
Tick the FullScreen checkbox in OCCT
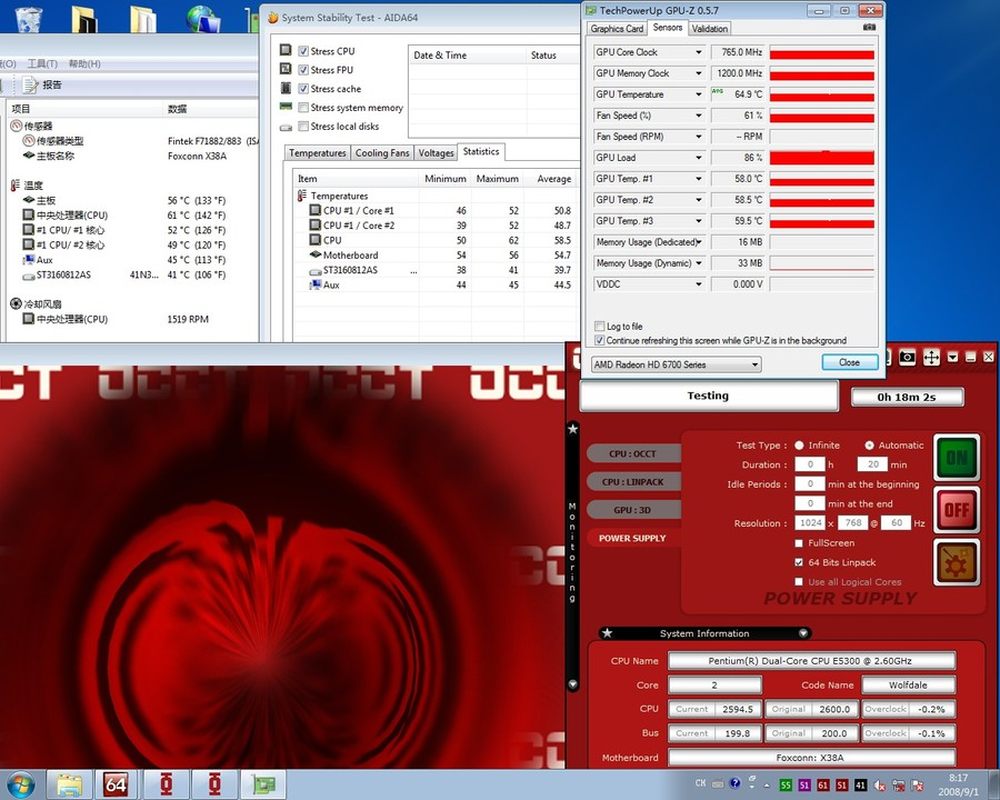point(798,543)
